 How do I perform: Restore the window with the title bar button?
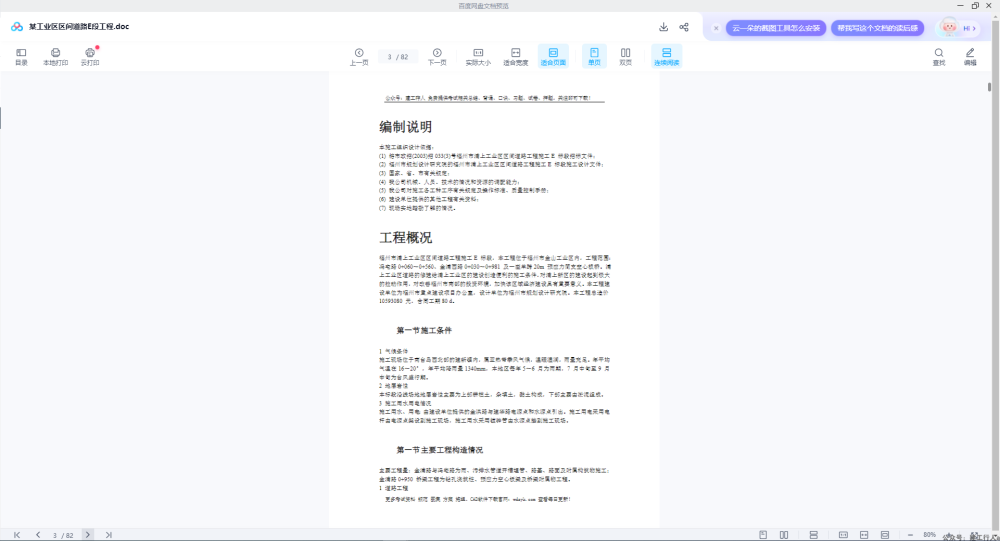[975, 5]
